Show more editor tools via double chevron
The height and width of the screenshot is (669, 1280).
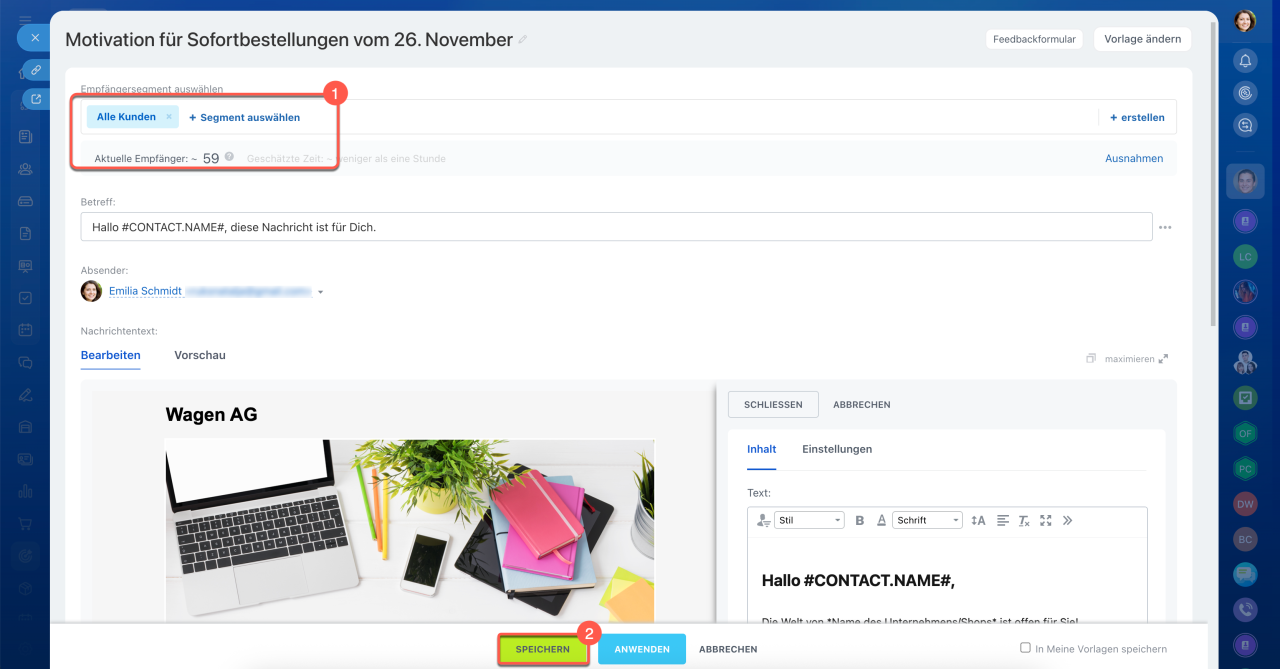click(1067, 520)
